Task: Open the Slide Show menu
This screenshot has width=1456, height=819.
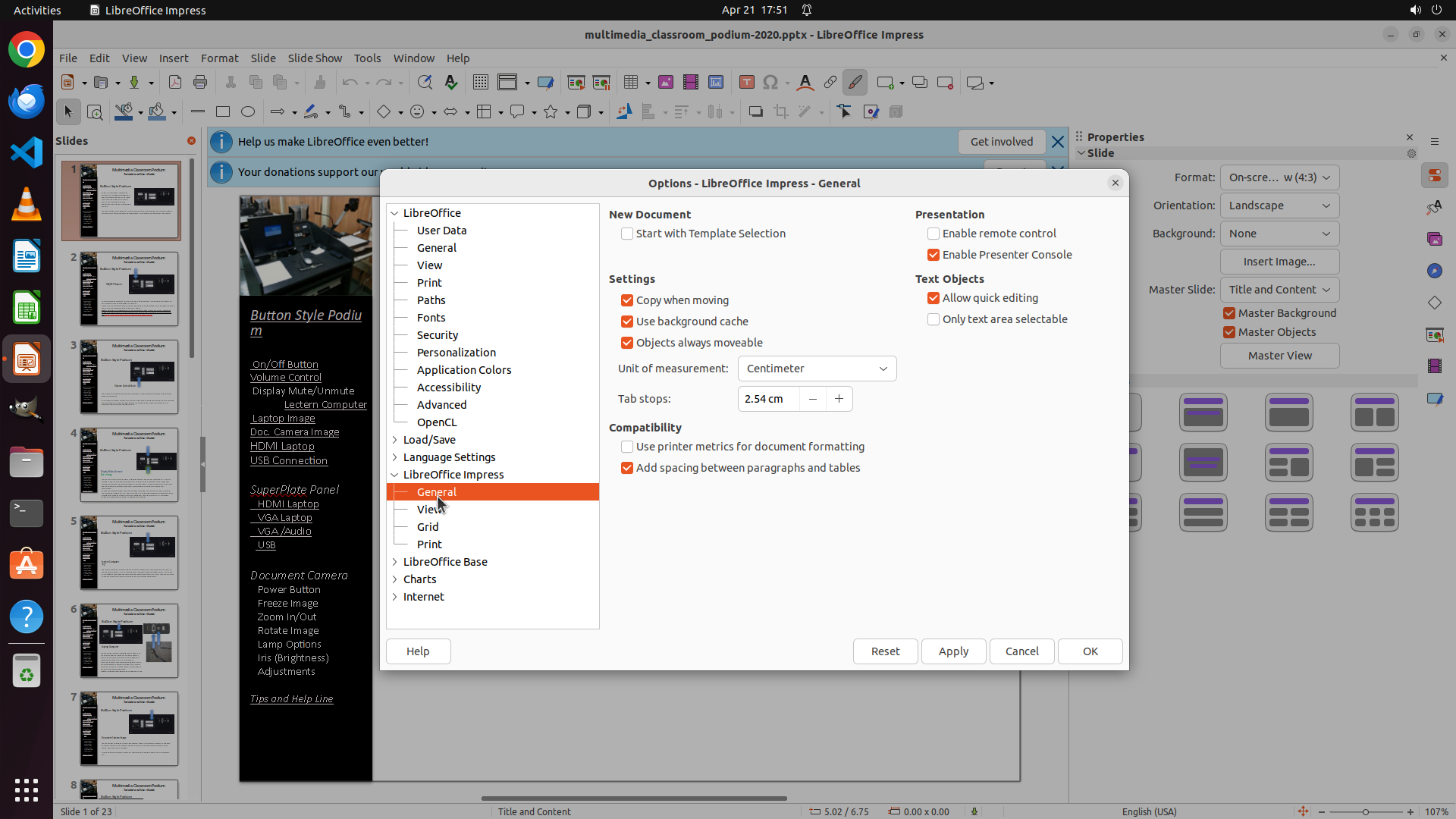Action: [x=315, y=58]
